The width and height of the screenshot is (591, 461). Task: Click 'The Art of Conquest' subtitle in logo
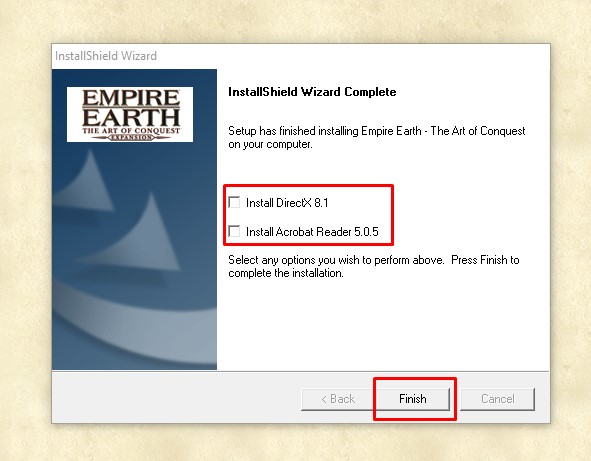point(131,131)
